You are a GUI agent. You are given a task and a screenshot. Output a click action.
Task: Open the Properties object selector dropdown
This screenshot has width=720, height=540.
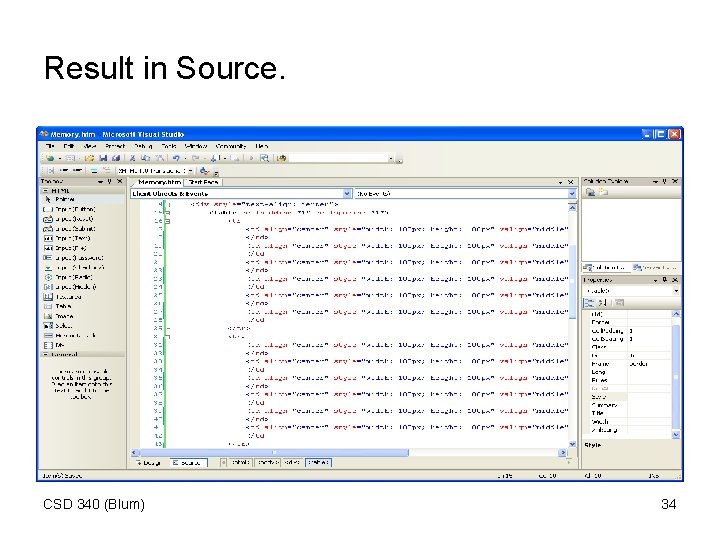(676, 291)
